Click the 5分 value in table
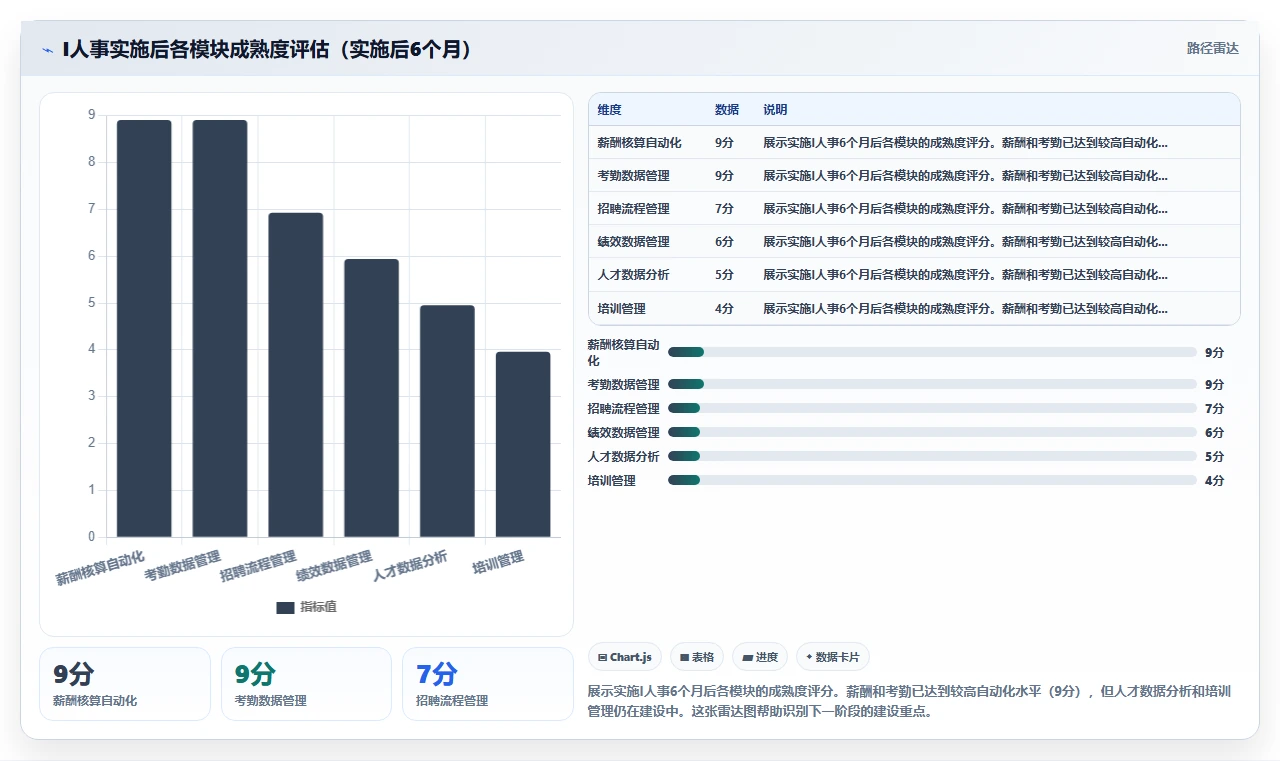The image size is (1280, 761). (x=724, y=275)
